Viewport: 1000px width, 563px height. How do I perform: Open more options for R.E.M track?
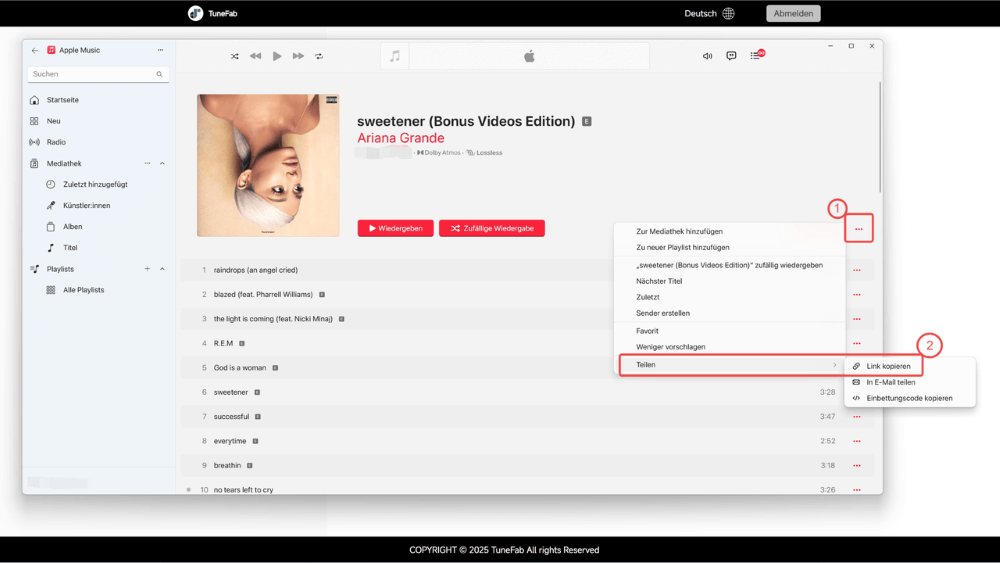[x=857, y=344]
